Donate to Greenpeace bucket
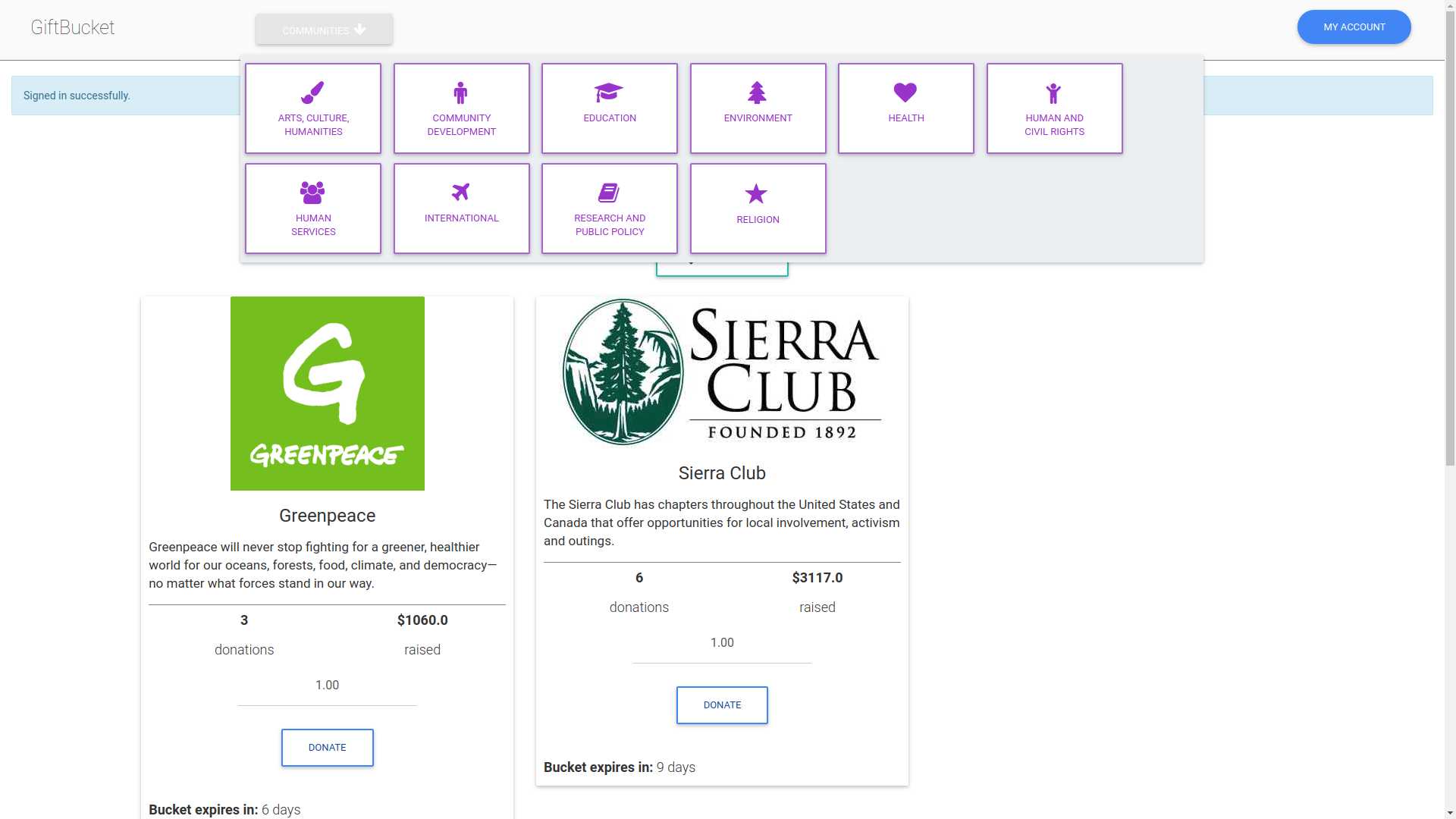Screen dimensions: 1456x819 pyautogui.click(x=327, y=748)
